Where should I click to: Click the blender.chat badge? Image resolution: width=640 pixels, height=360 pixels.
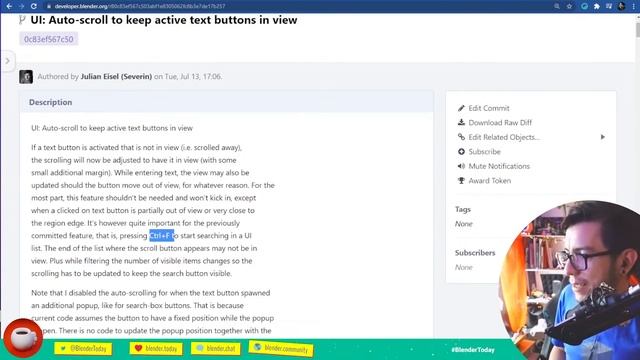[x=216, y=348]
